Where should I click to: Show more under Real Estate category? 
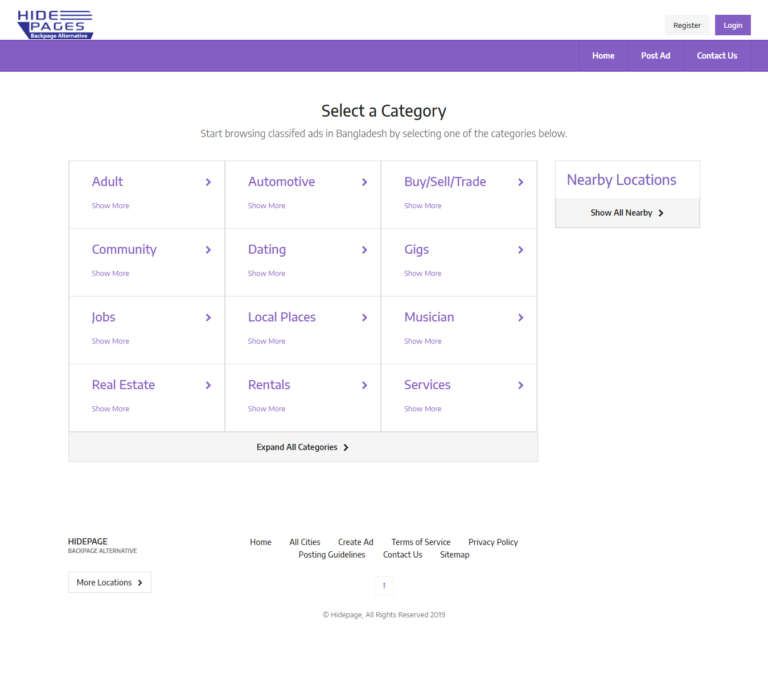[110, 409]
